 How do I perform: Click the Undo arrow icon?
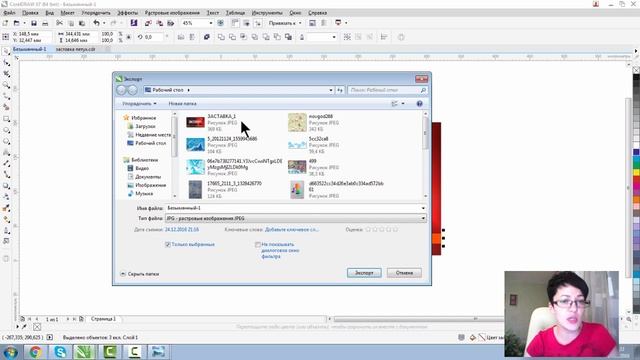click(96, 23)
